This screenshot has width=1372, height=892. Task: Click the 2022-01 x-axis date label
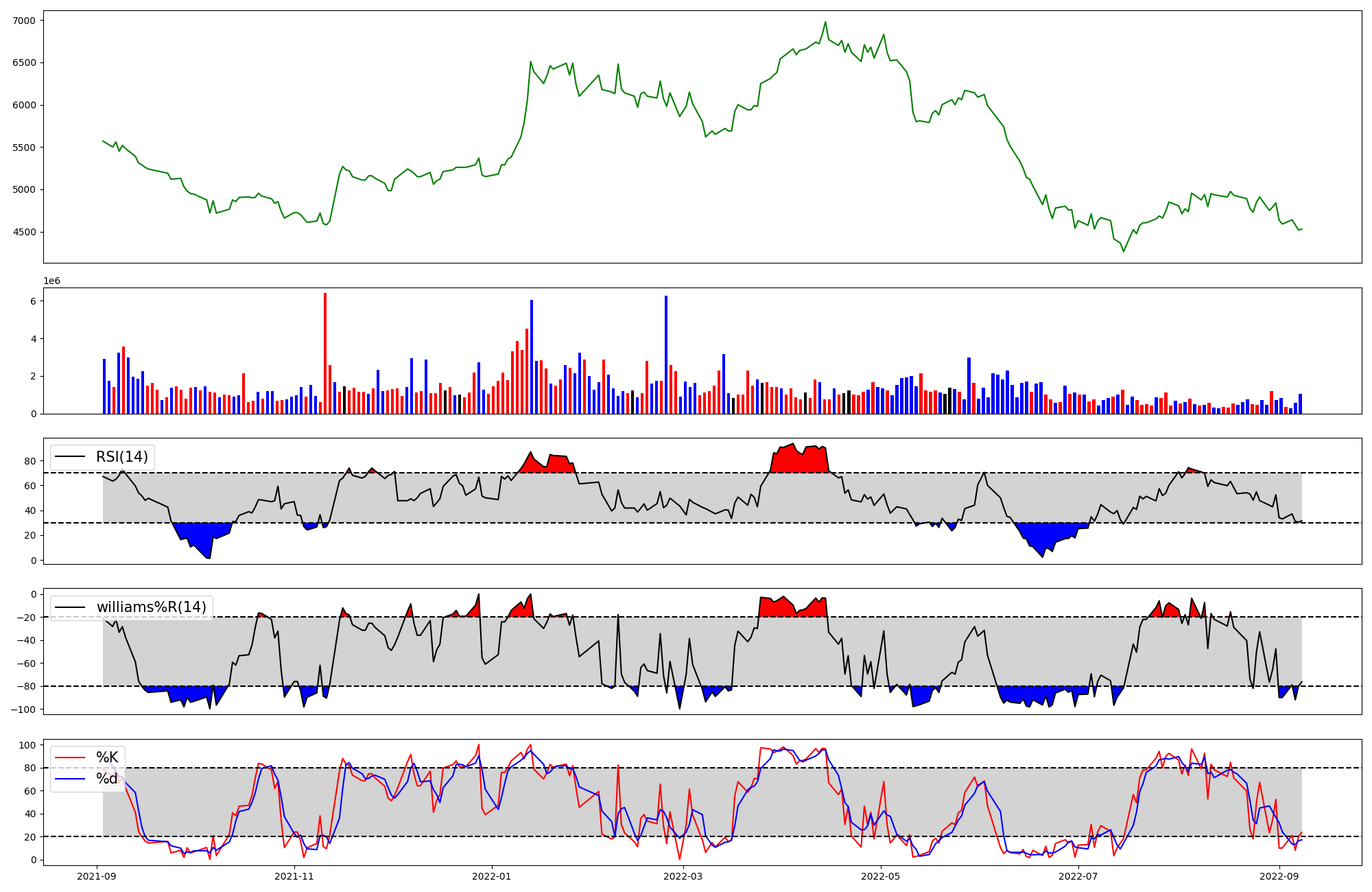click(492, 876)
